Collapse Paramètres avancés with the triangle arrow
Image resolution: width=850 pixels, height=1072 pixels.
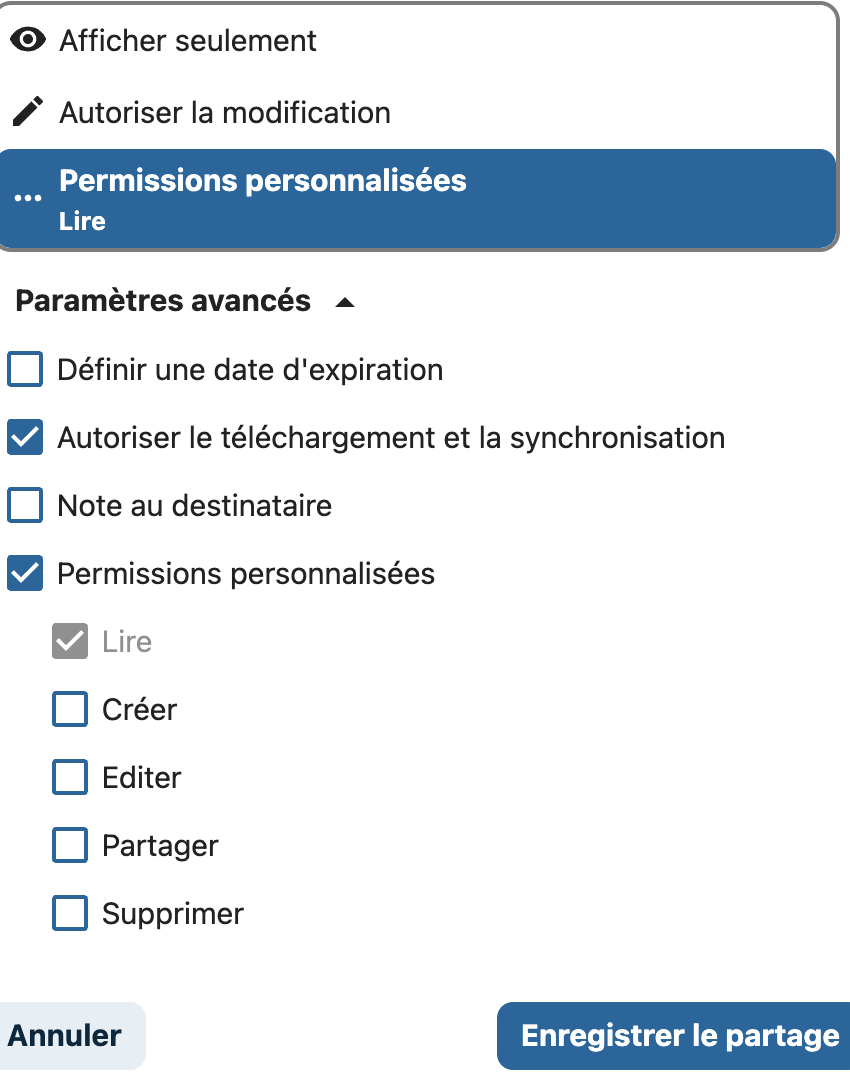pyautogui.click(x=345, y=302)
